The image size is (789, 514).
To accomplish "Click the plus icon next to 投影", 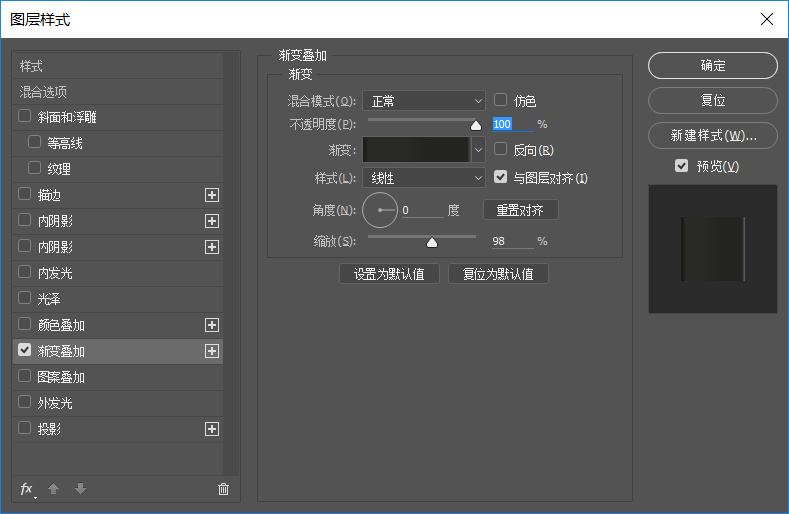I will pyautogui.click(x=212, y=429).
